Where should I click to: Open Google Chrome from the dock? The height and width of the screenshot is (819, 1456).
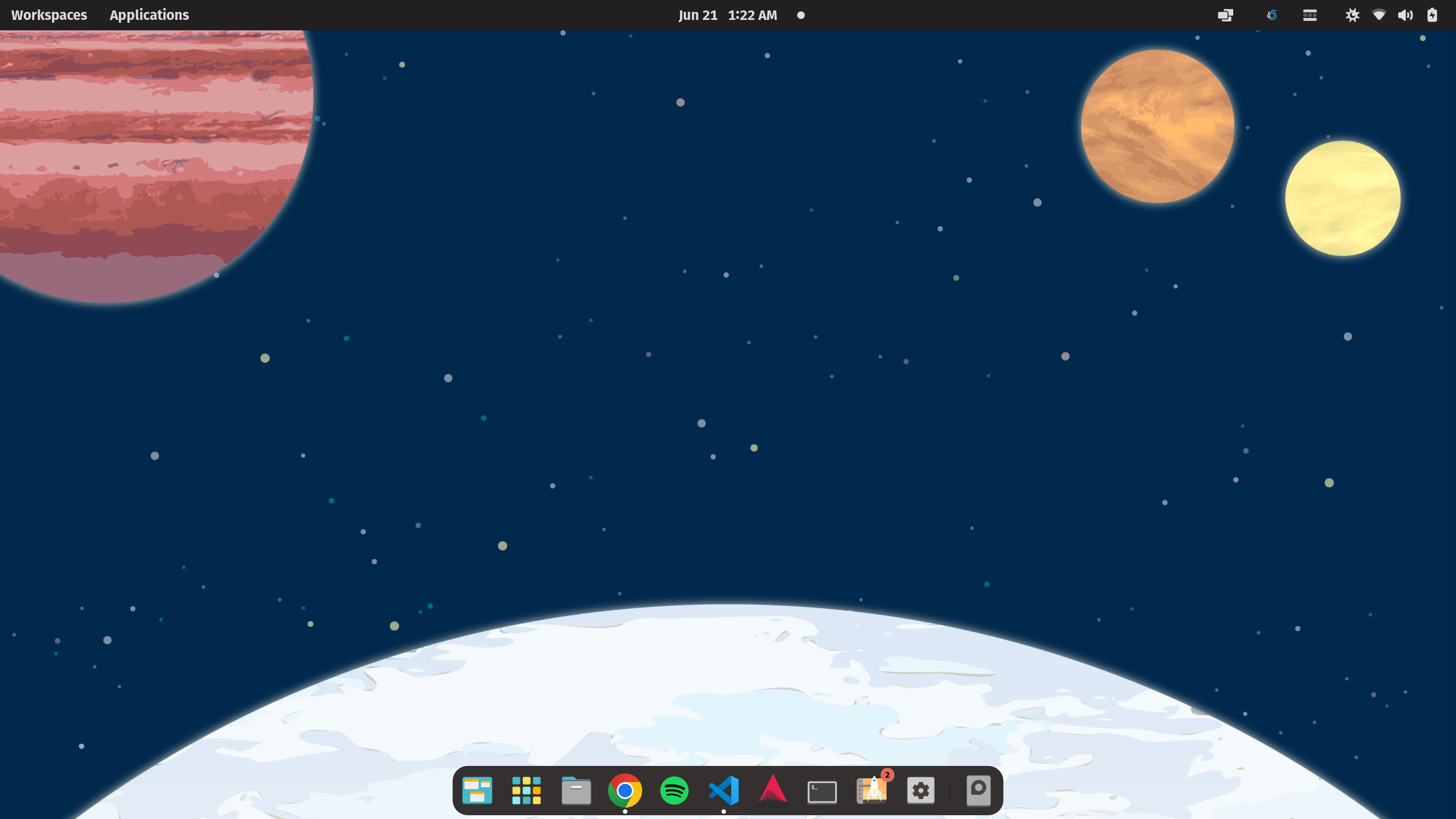(625, 790)
